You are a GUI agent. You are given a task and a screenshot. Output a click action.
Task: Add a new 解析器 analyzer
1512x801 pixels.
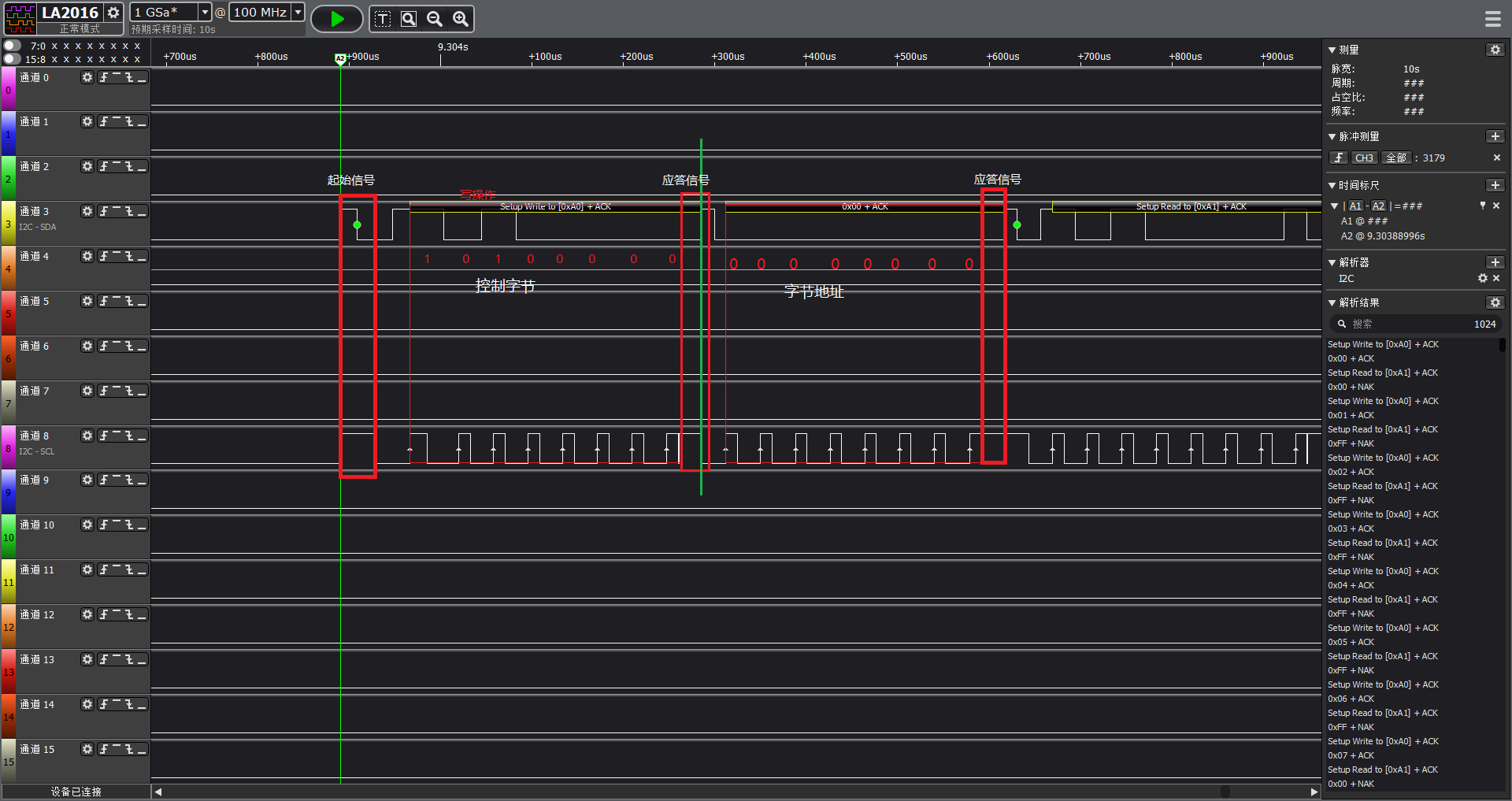[x=1495, y=262]
